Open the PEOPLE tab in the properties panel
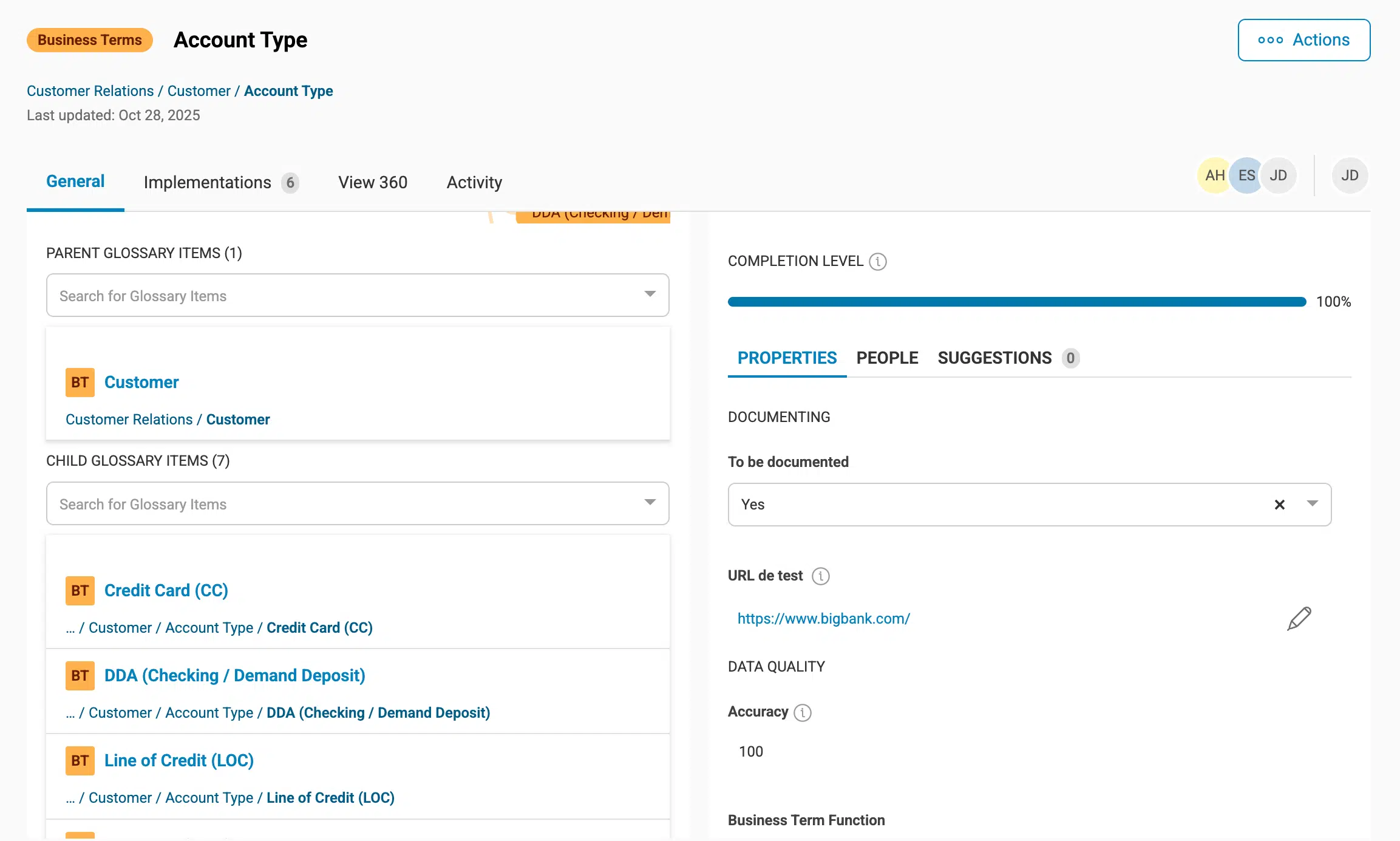This screenshot has width=1400, height=841. (888, 358)
